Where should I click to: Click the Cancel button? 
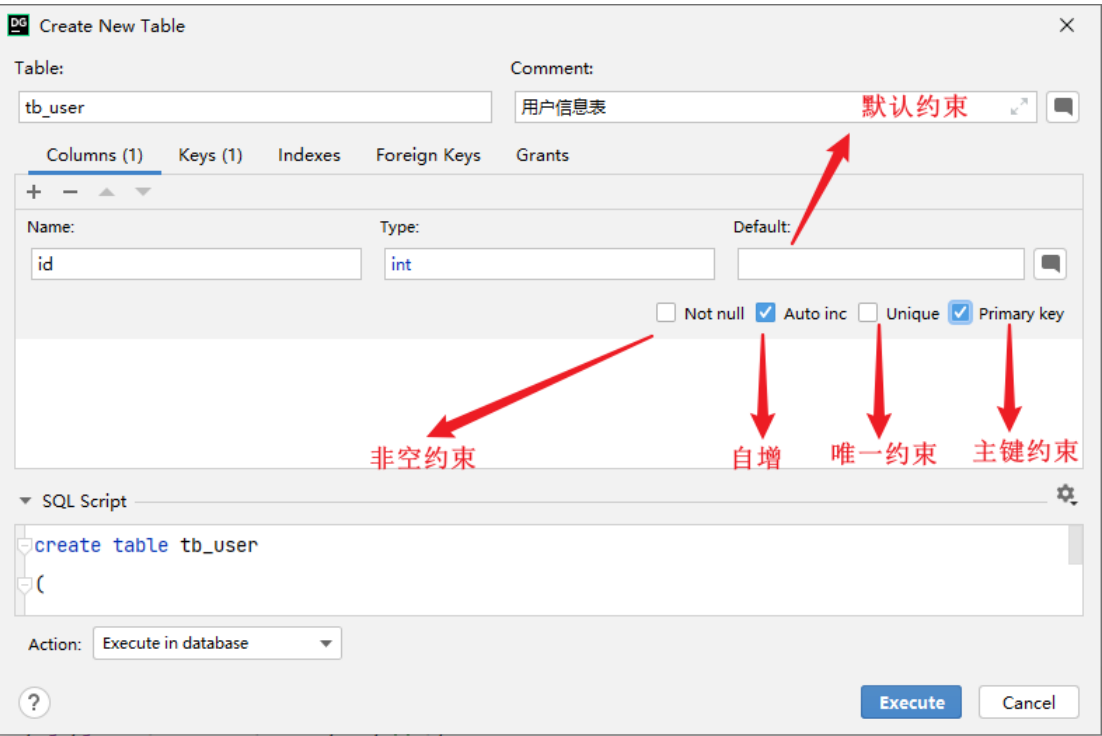(1028, 702)
